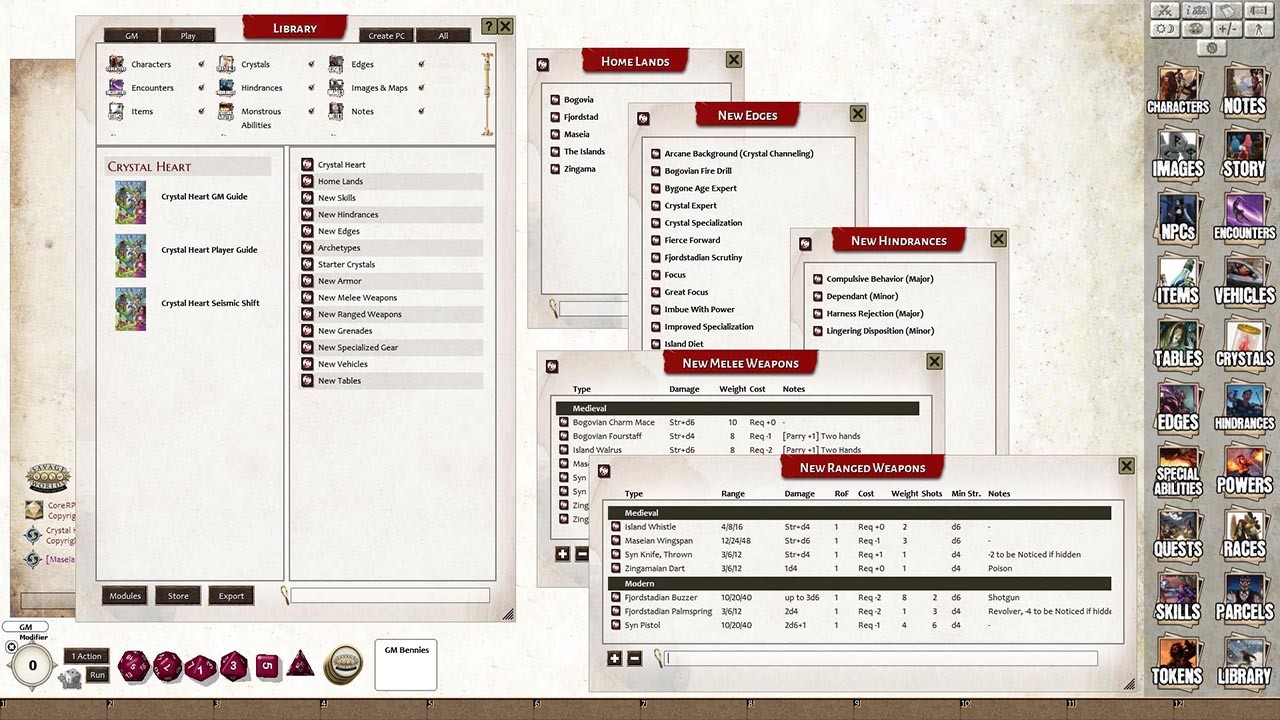This screenshot has height=720, width=1280.
Task: Click the day/night lighting toolbar icon
Action: tap(1165, 30)
